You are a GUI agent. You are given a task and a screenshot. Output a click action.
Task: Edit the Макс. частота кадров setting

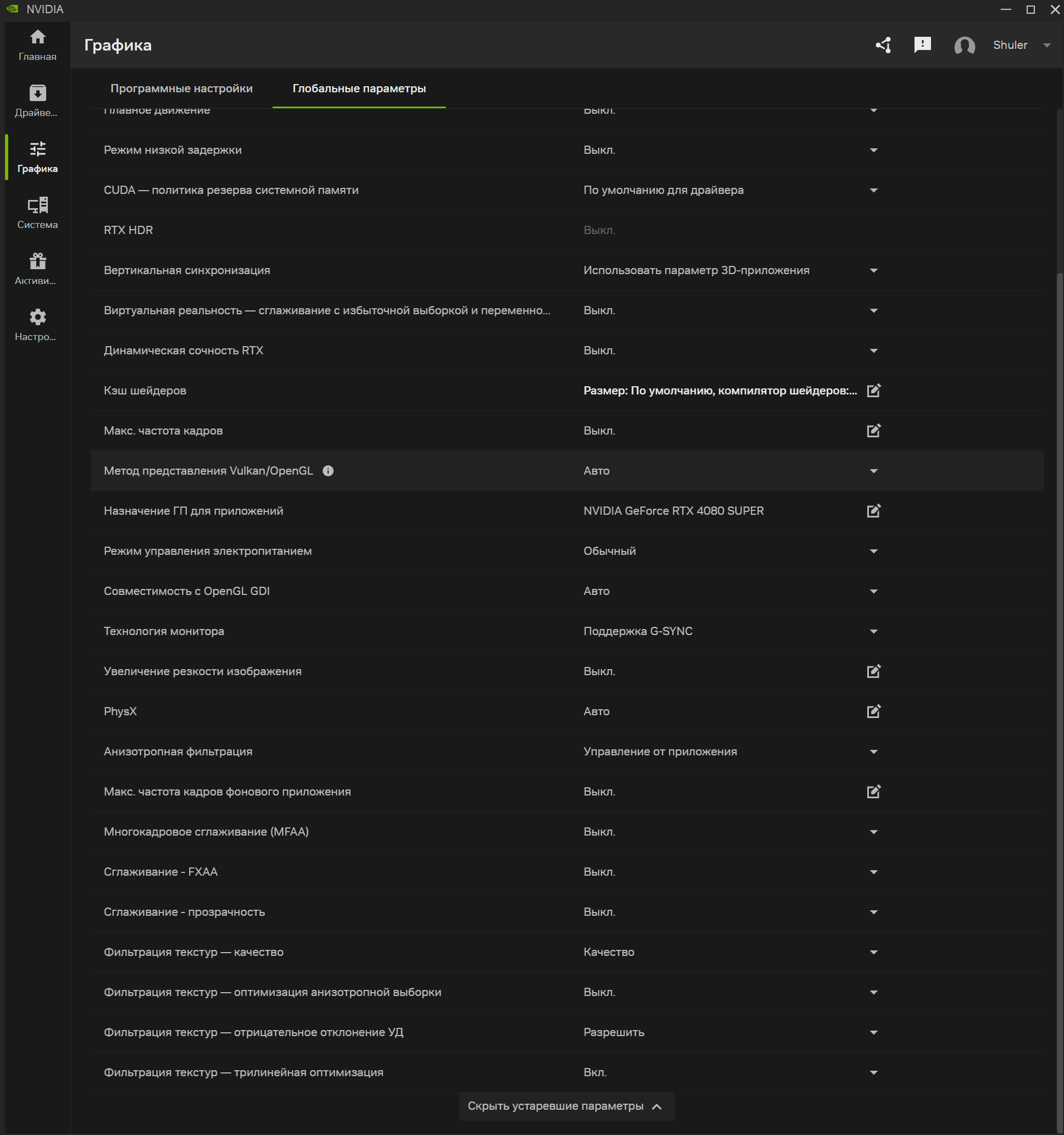(x=874, y=431)
